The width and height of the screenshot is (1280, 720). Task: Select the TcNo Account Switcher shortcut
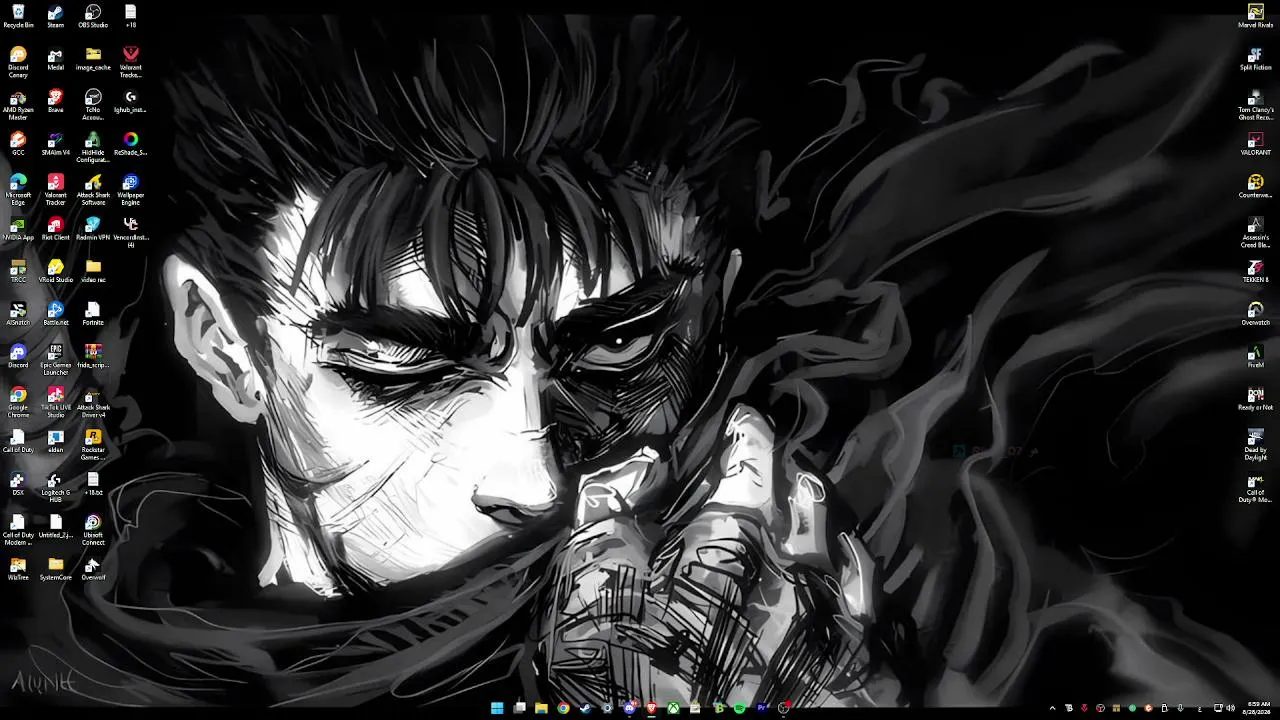93,105
